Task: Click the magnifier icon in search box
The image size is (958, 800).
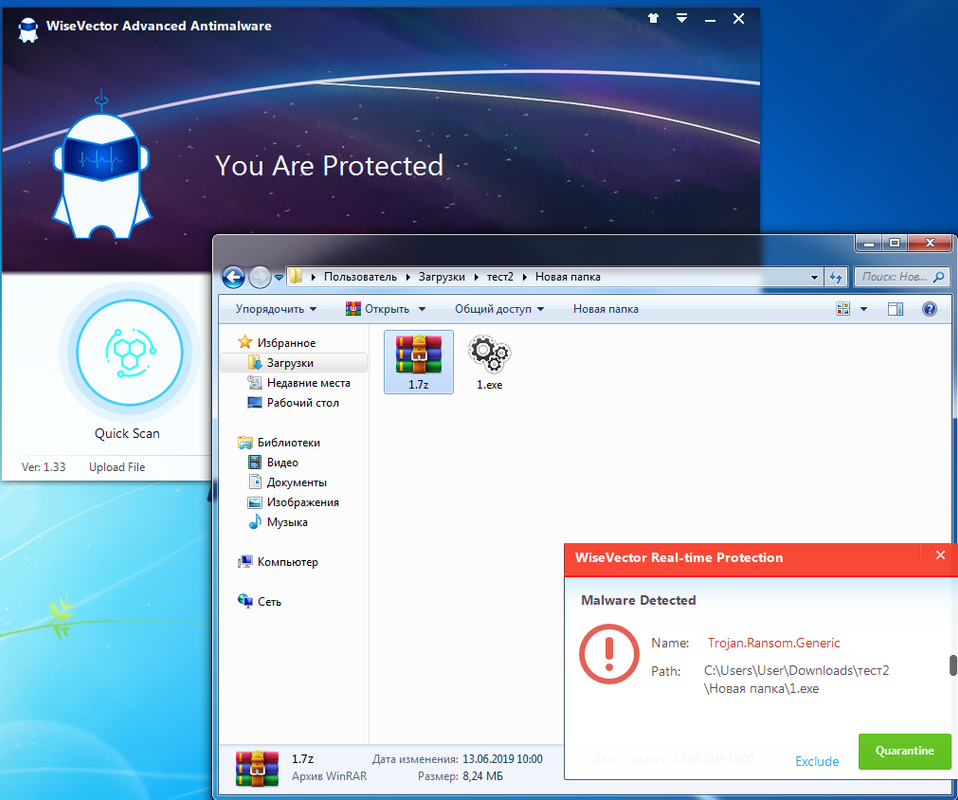Action: point(939,277)
